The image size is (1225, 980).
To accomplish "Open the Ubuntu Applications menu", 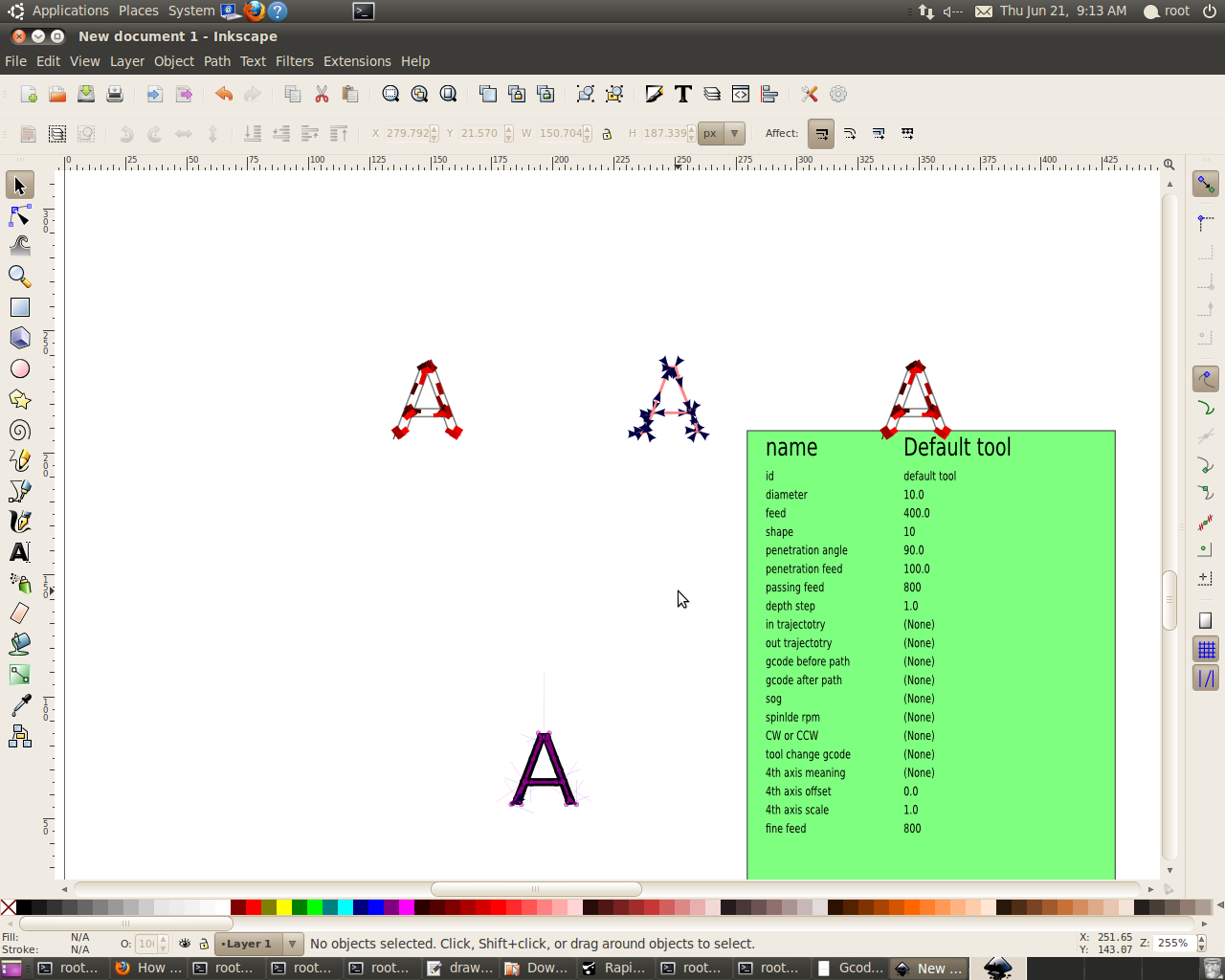I will point(59,11).
